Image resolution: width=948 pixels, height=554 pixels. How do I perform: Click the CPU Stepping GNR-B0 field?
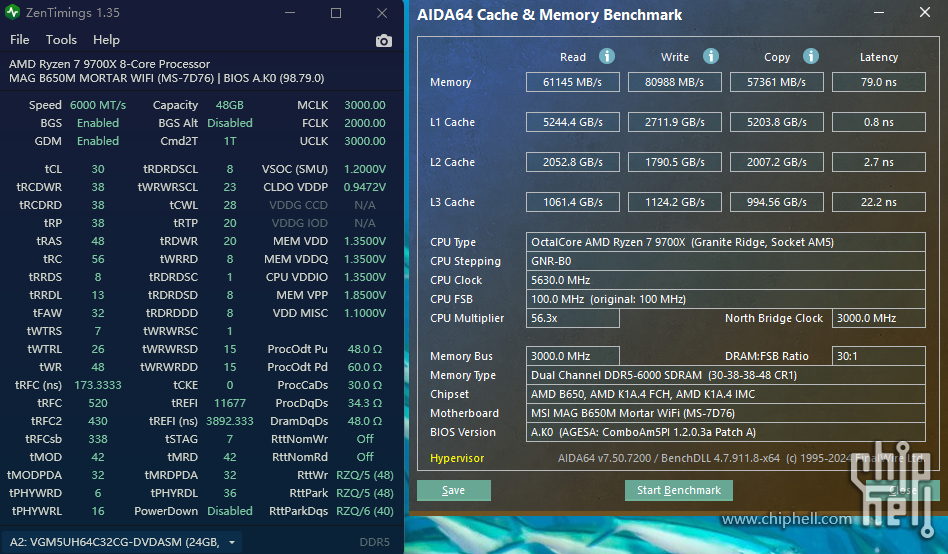[726, 261]
